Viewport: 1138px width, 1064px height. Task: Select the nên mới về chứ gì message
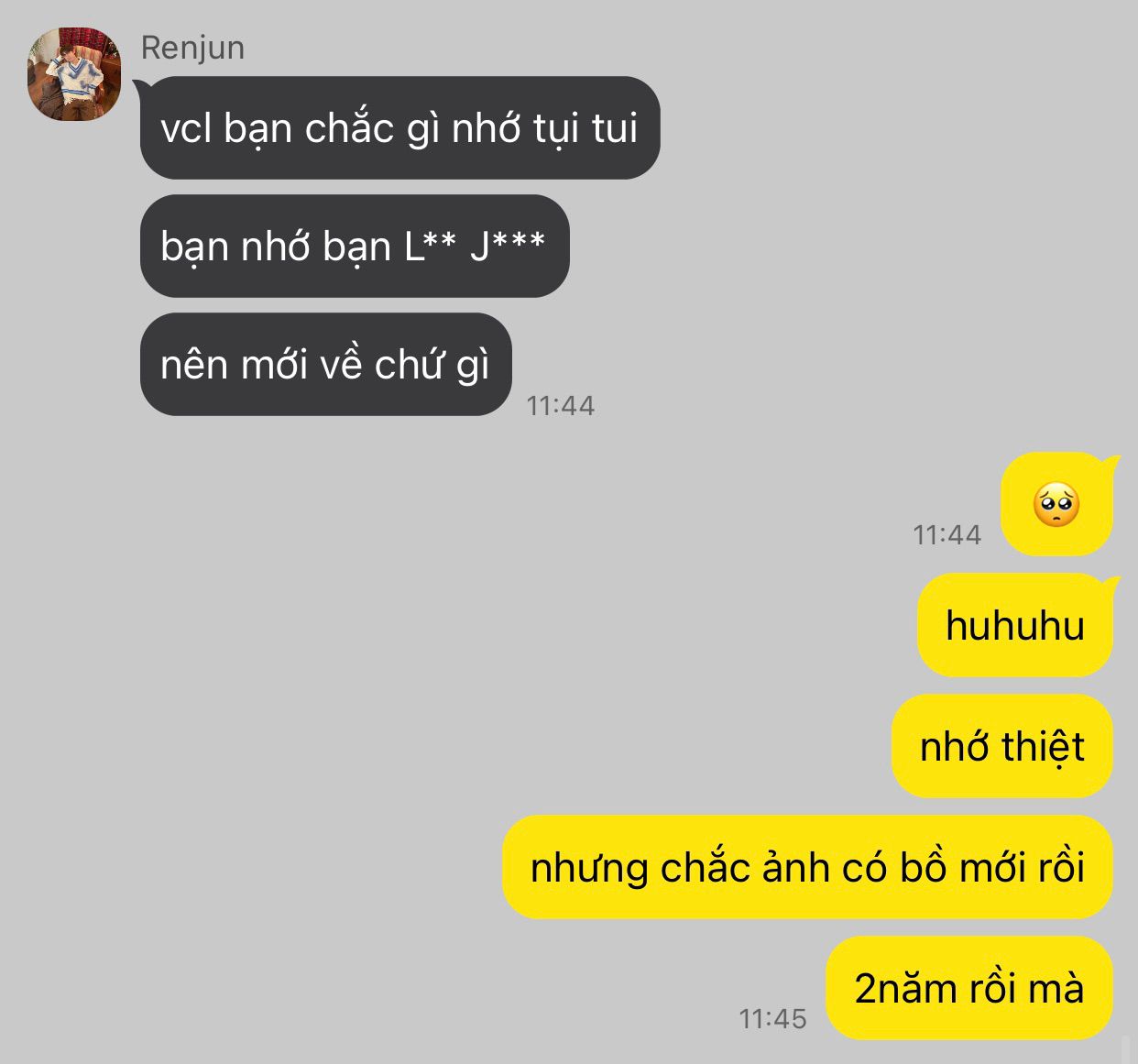point(325,365)
